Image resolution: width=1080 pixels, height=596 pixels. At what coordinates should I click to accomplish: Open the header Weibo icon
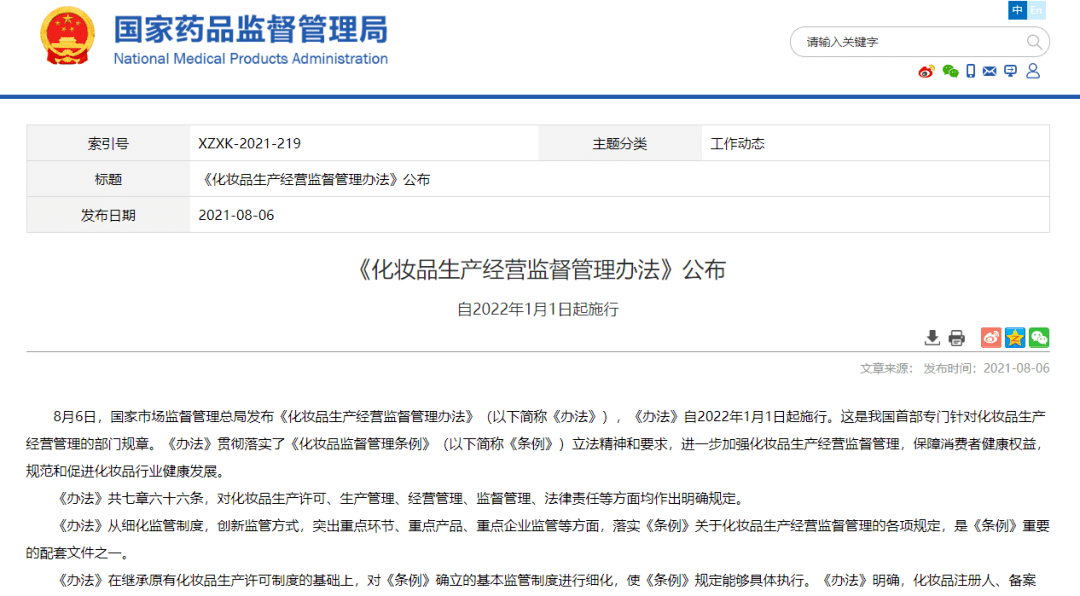(x=926, y=72)
